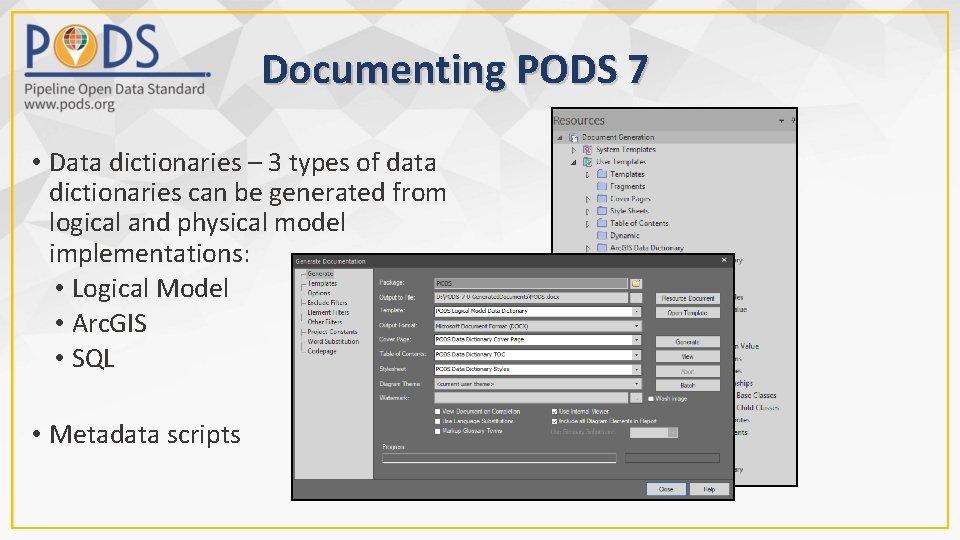Select the Templates page in the dialog tree
The width and height of the screenshot is (960, 540).
click(322, 283)
